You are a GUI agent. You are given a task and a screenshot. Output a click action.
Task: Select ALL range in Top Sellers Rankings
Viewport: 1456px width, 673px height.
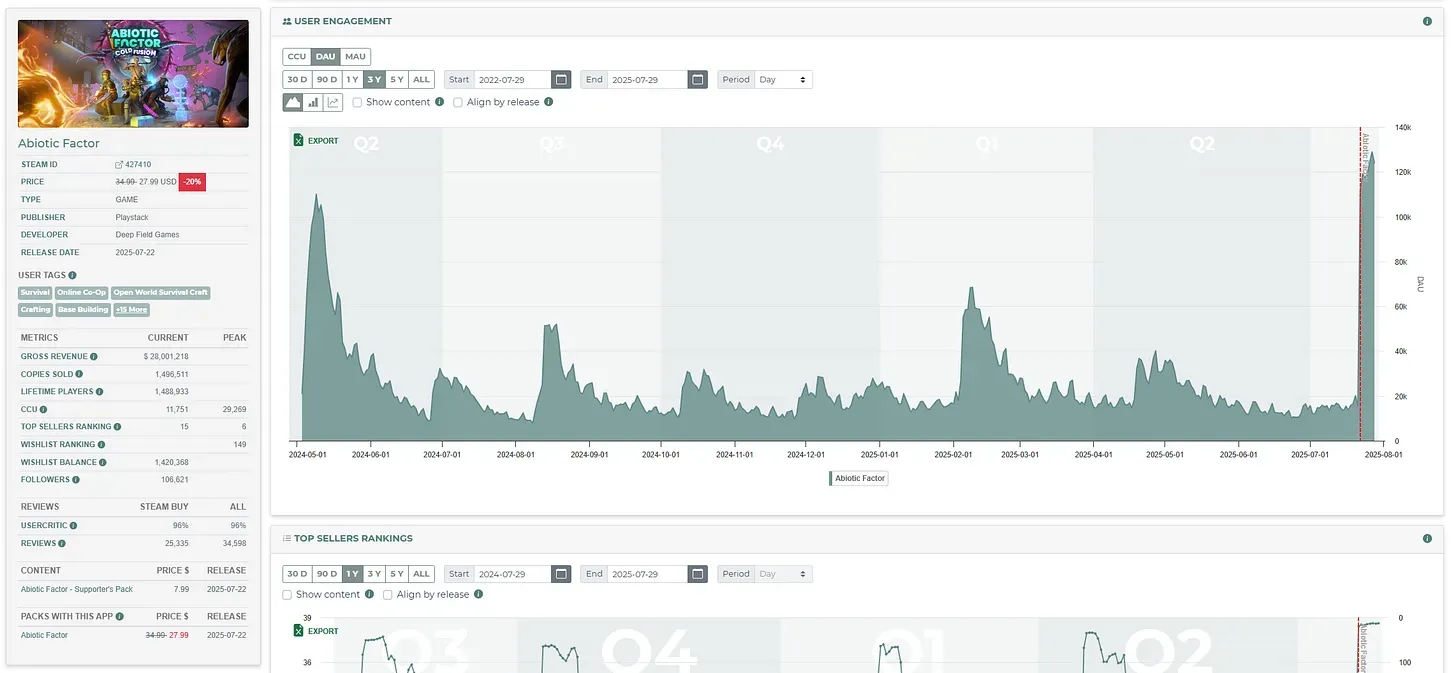[x=421, y=574]
